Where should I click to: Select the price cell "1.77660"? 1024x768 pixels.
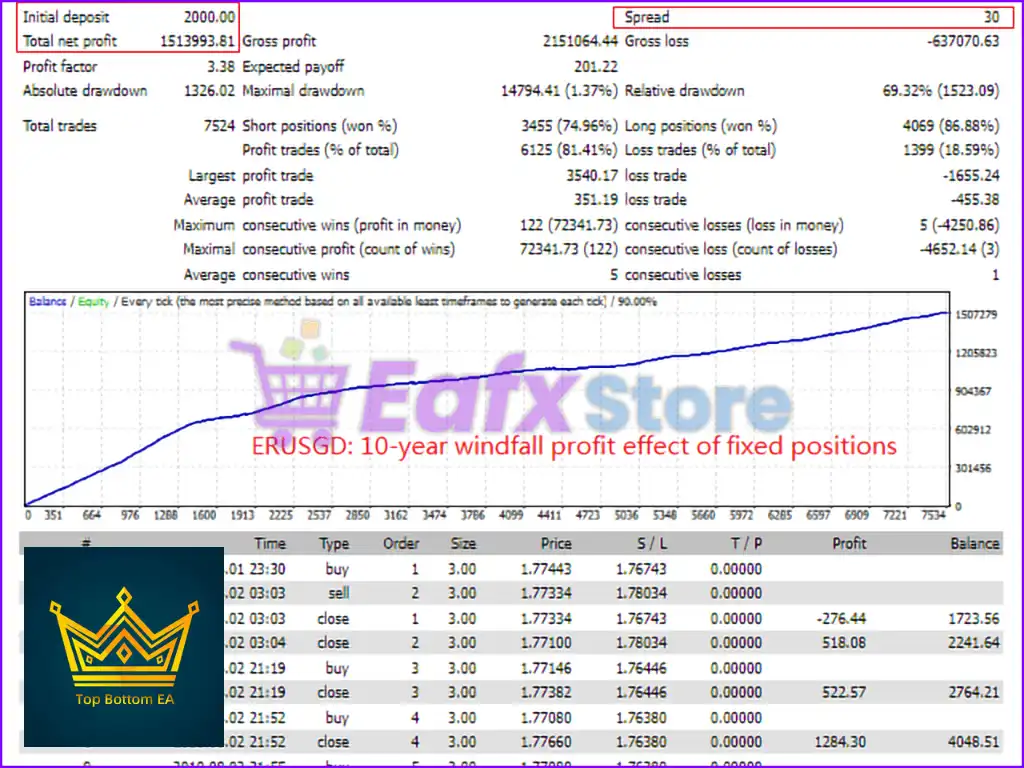546,742
